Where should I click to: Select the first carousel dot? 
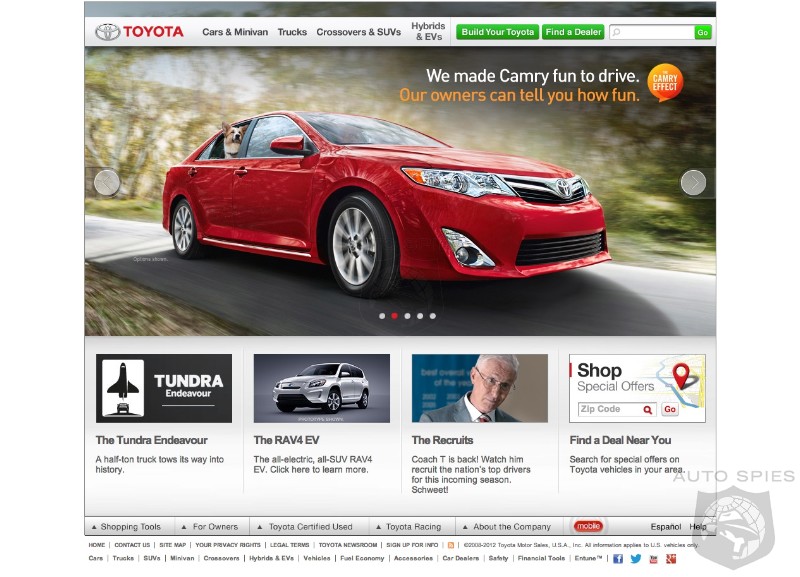(x=382, y=316)
